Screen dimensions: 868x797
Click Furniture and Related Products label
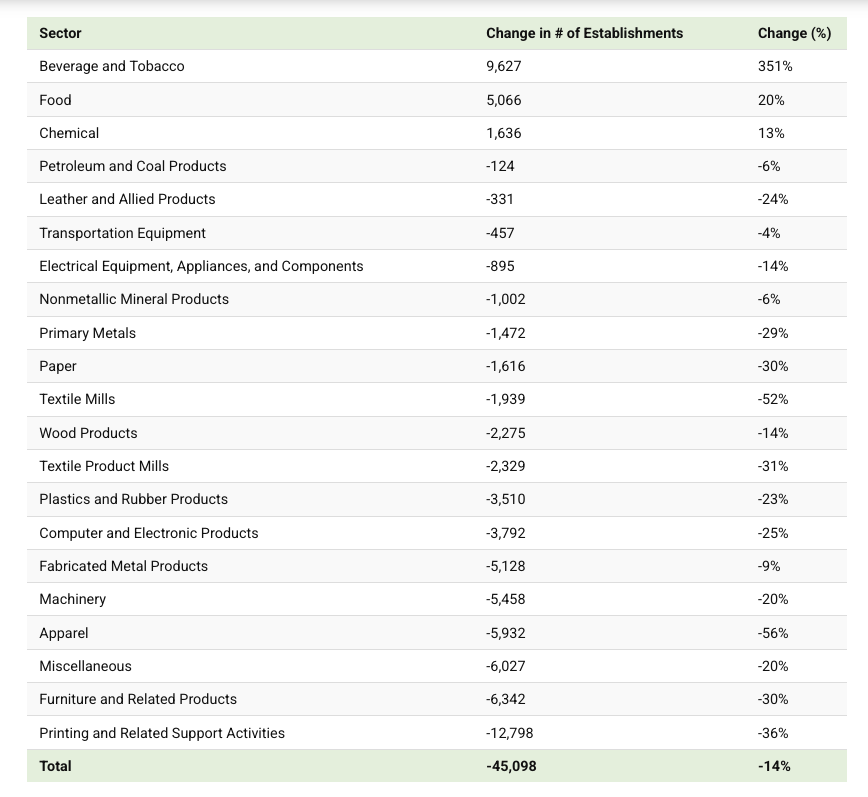click(x=138, y=699)
